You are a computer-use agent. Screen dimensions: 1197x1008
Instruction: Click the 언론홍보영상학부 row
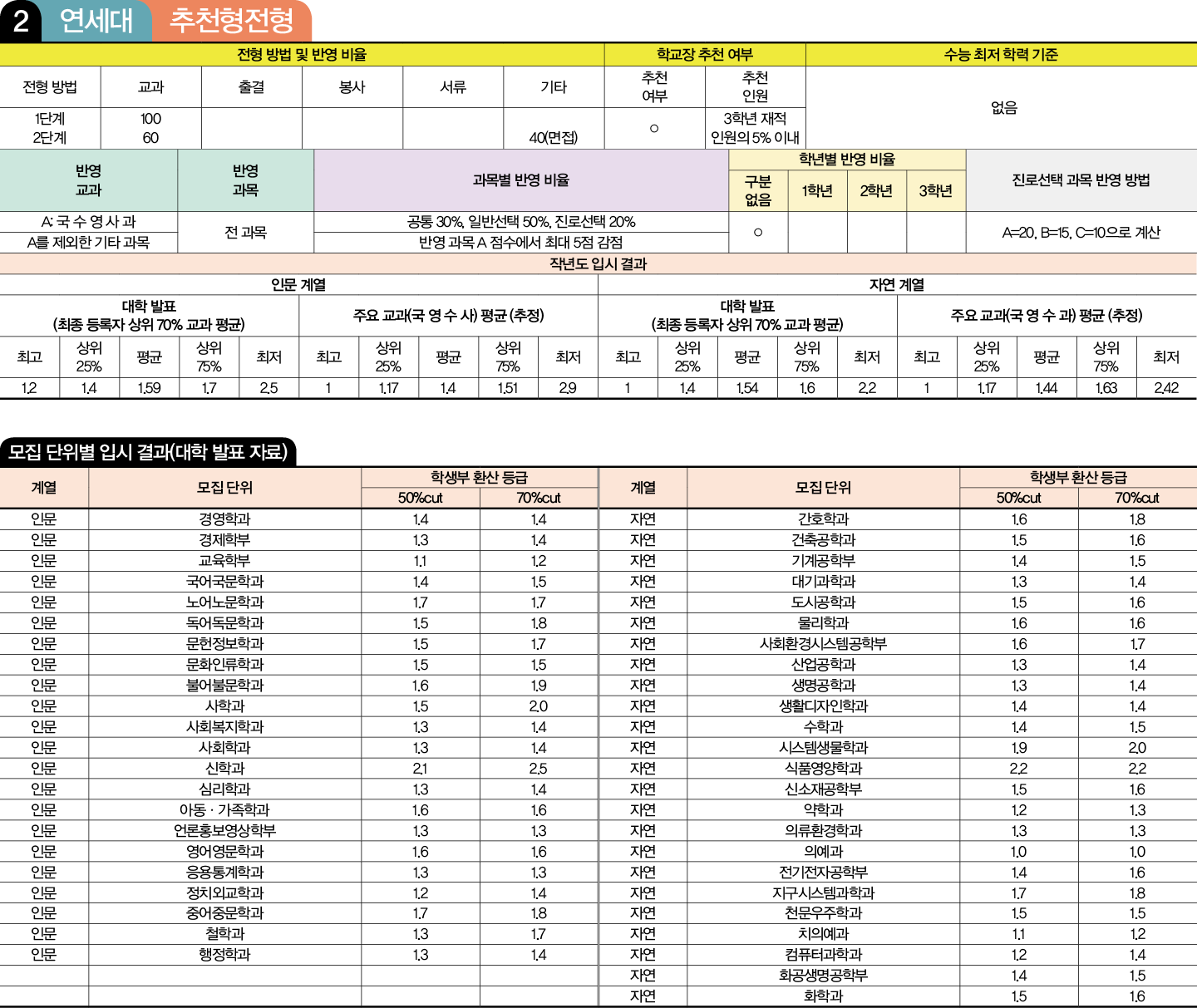[299, 831]
